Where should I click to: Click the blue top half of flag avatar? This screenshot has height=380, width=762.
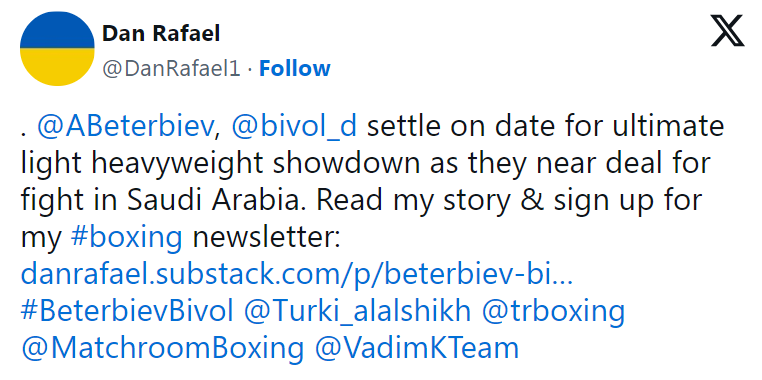click(x=57, y=30)
